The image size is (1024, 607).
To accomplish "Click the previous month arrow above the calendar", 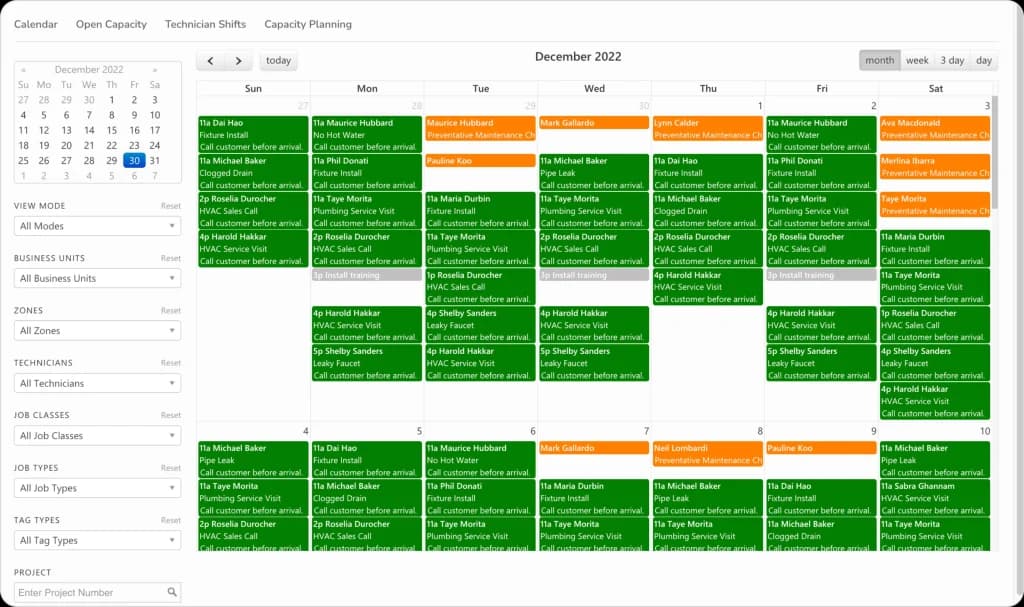I will coord(210,60).
